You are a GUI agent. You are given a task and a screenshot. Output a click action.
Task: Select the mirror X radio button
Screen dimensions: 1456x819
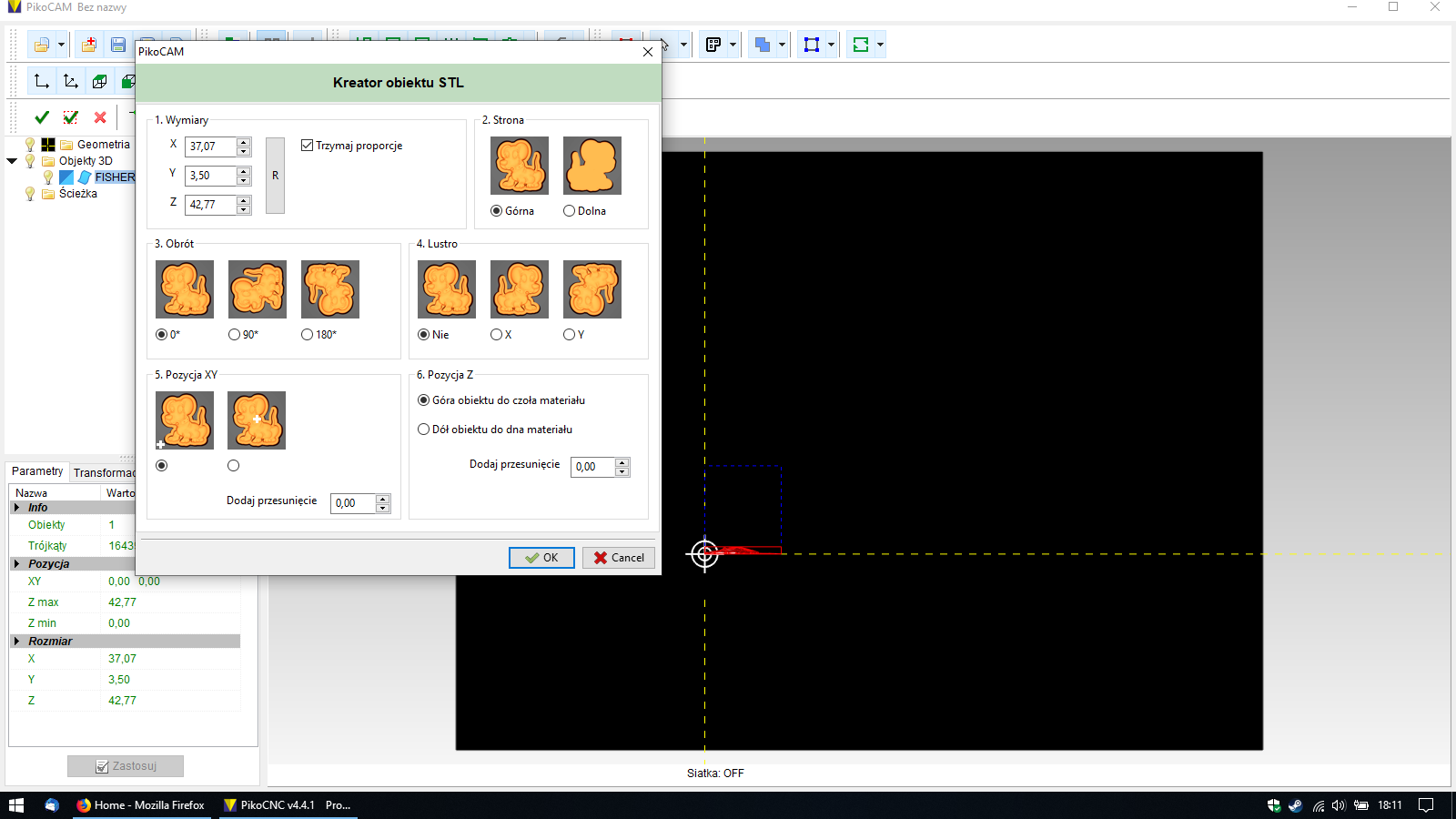[x=496, y=335]
